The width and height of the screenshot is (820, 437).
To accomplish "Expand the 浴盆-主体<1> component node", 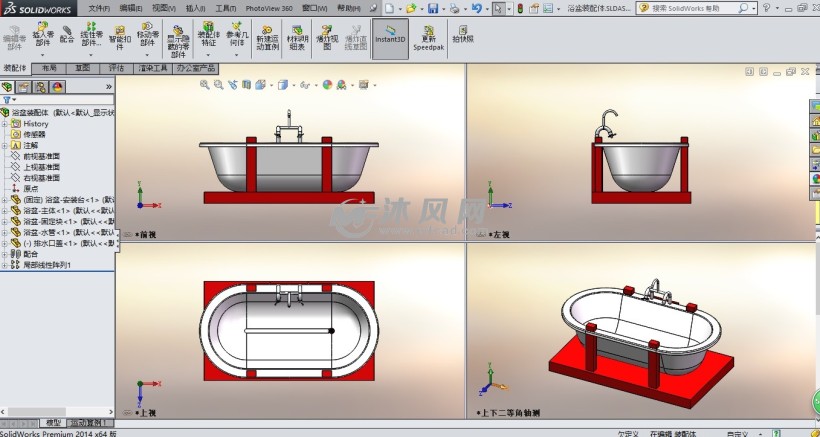I will [5, 211].
